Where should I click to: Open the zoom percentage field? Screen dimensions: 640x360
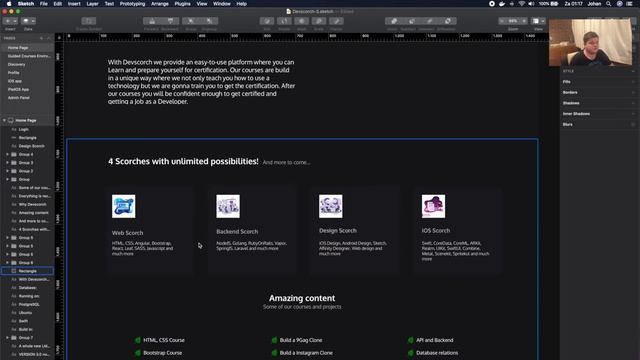coord(513,21)
